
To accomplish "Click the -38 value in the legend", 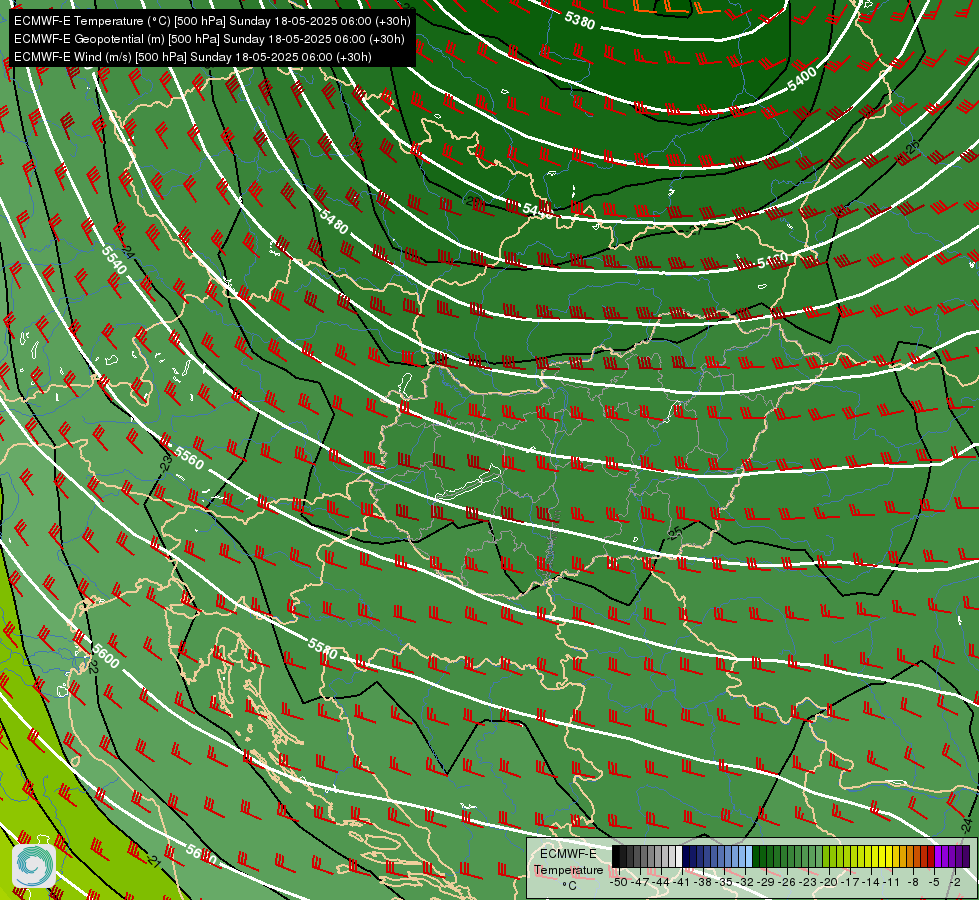I will [702, 883].
